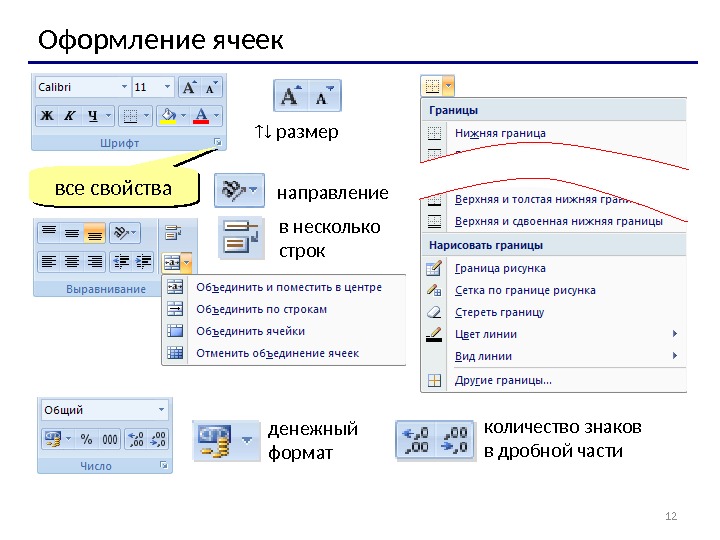Open the fill color dropdown arrow

point(183,116)
